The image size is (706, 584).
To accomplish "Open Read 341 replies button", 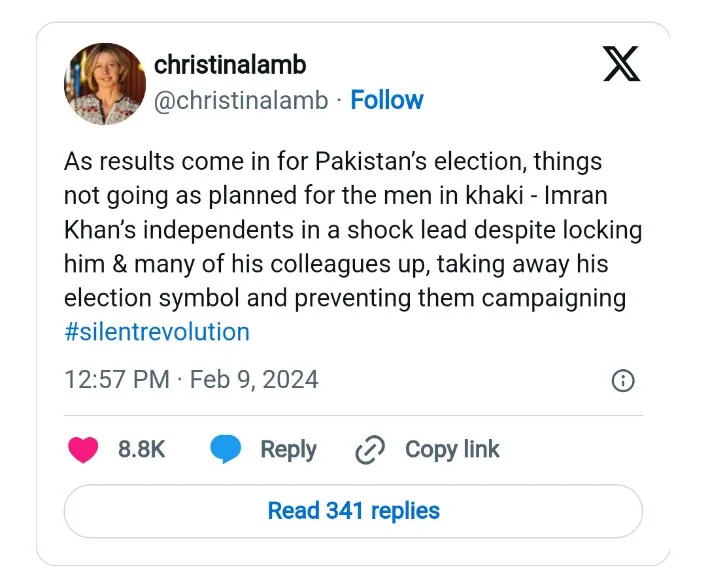I will tap(353, 511).
